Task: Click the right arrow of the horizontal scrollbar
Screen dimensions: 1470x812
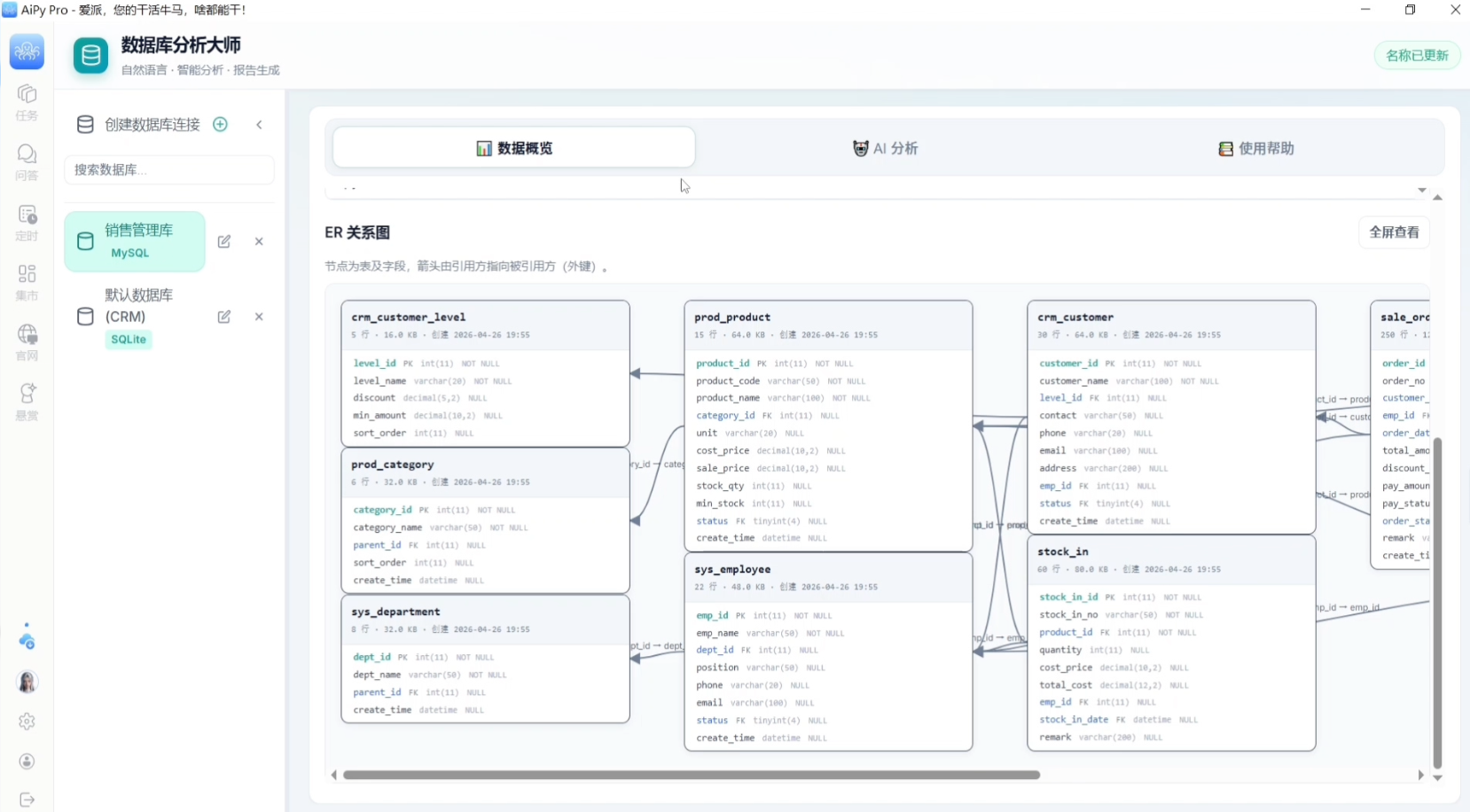Action: click(1420, 775)
